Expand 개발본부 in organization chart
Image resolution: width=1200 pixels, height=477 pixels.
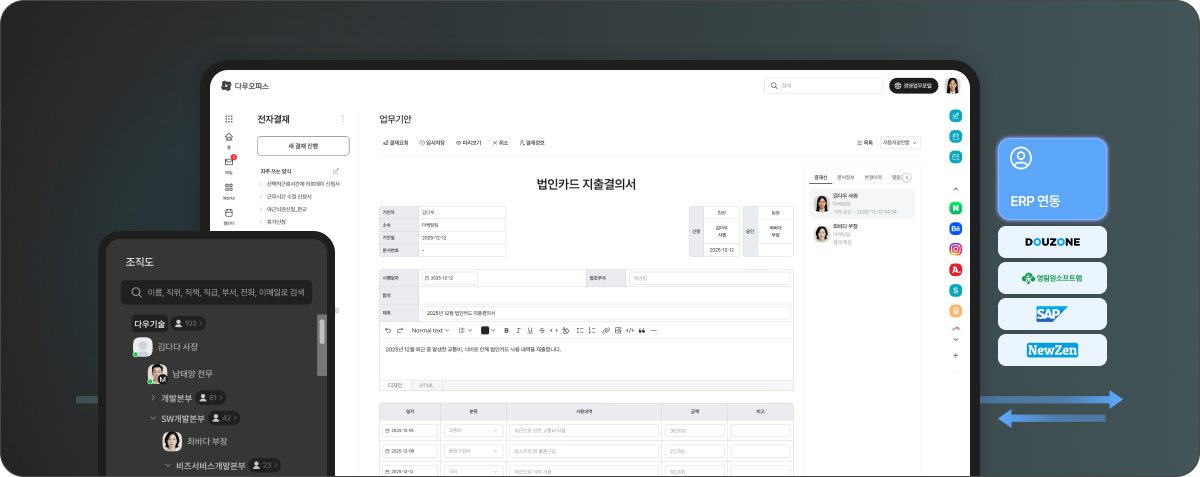click(153, 397)
